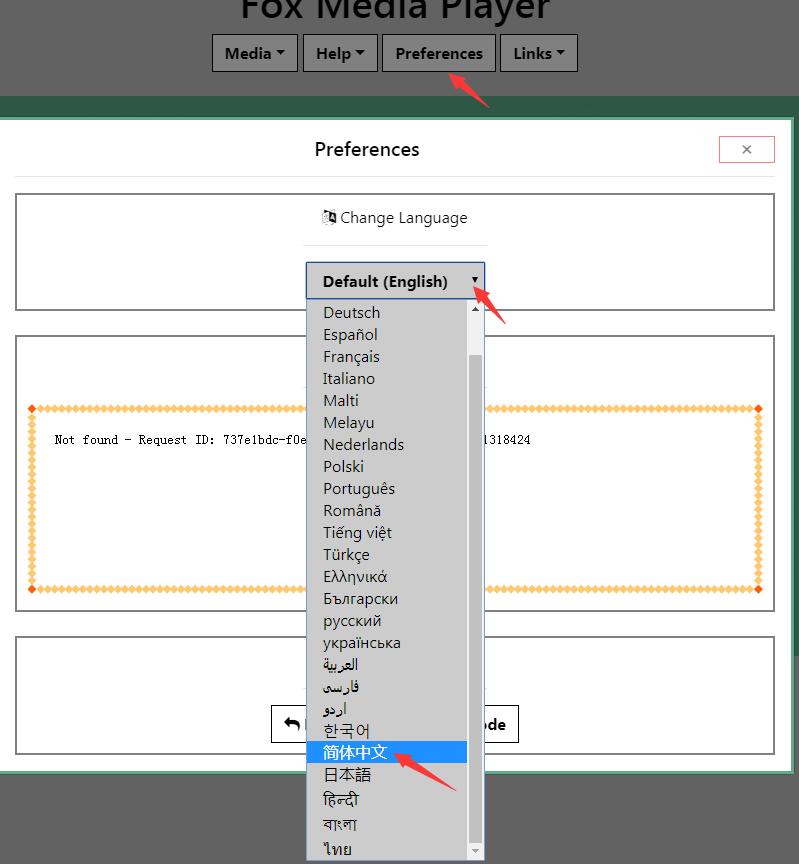Open the Links dropdown menu

(x=538, y=53)
